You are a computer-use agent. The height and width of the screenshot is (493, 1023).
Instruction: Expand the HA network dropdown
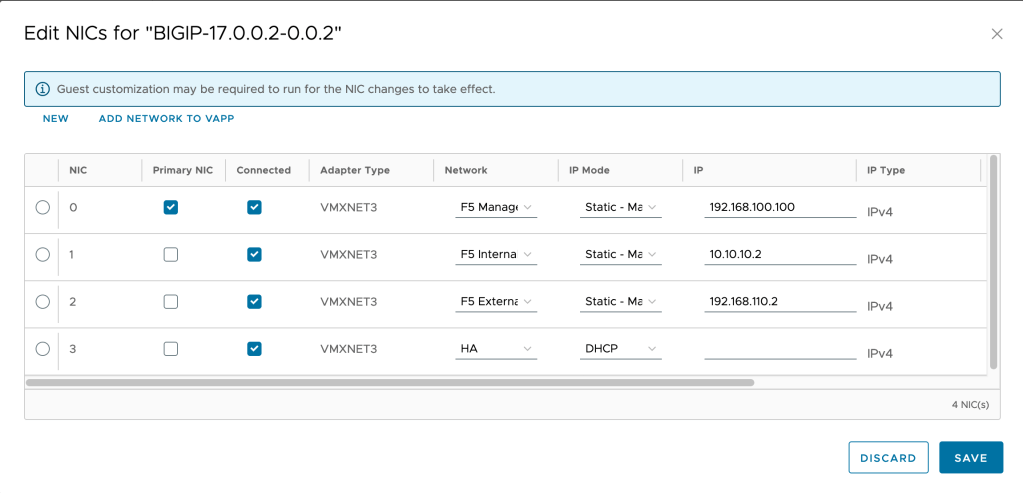[x=496, y=350]
